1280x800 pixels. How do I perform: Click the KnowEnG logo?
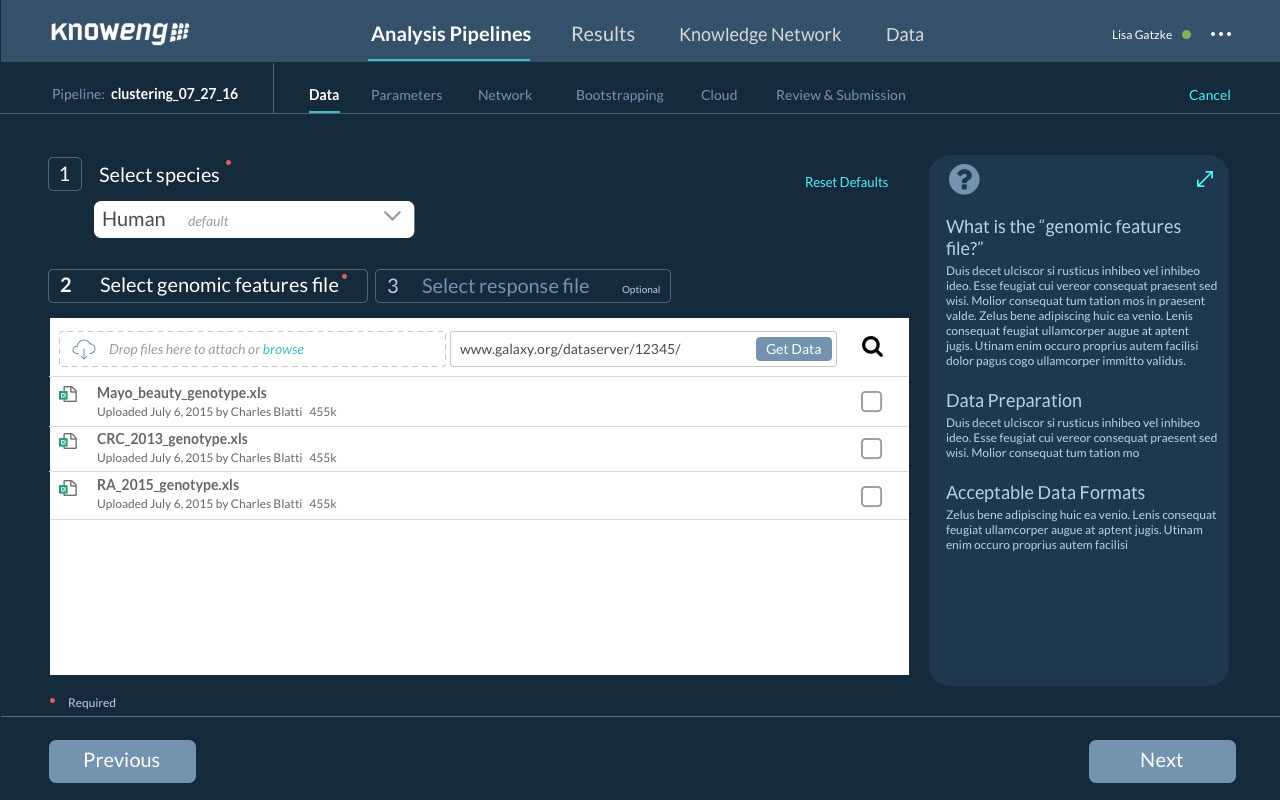click(x=120, y=33)
